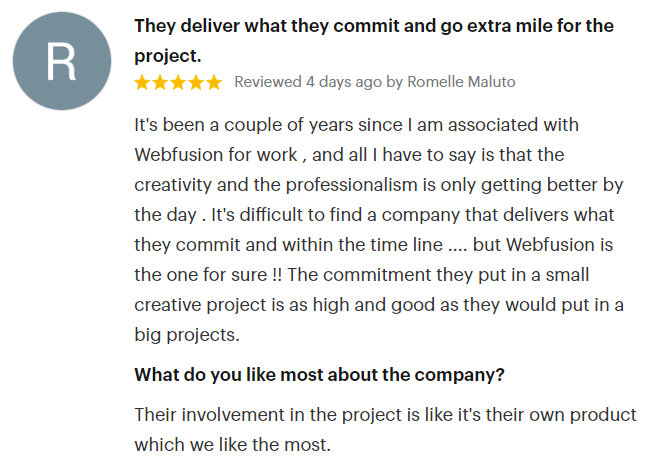Click the first yellow rating star
Image resolution: width=656 pixels, height=467 pixels.
coord(142,82)
